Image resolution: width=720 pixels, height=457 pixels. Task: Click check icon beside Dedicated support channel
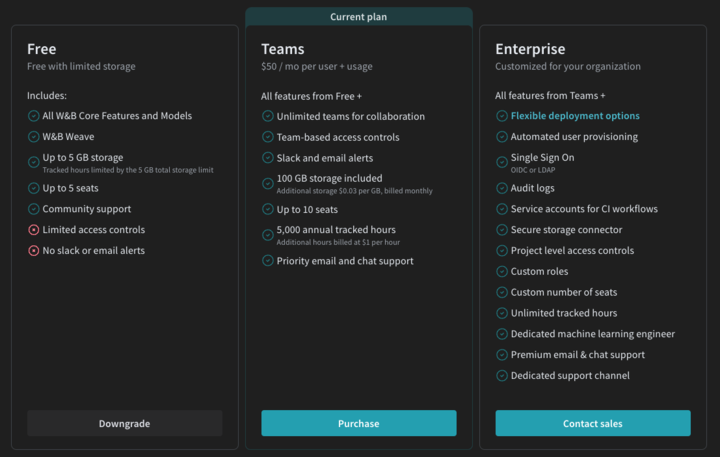[x=502, y=376]
